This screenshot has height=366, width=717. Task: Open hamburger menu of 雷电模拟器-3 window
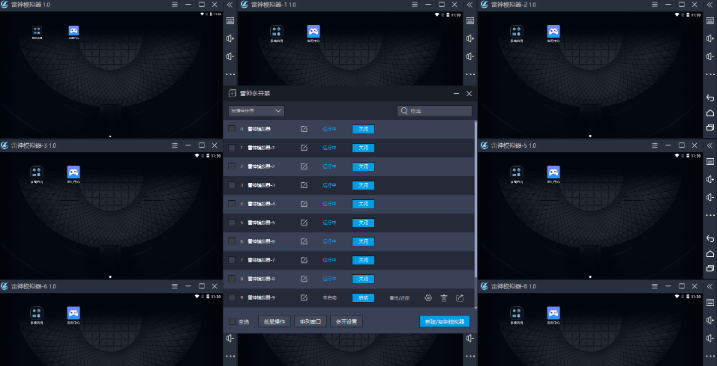click(x=175, y=145)
